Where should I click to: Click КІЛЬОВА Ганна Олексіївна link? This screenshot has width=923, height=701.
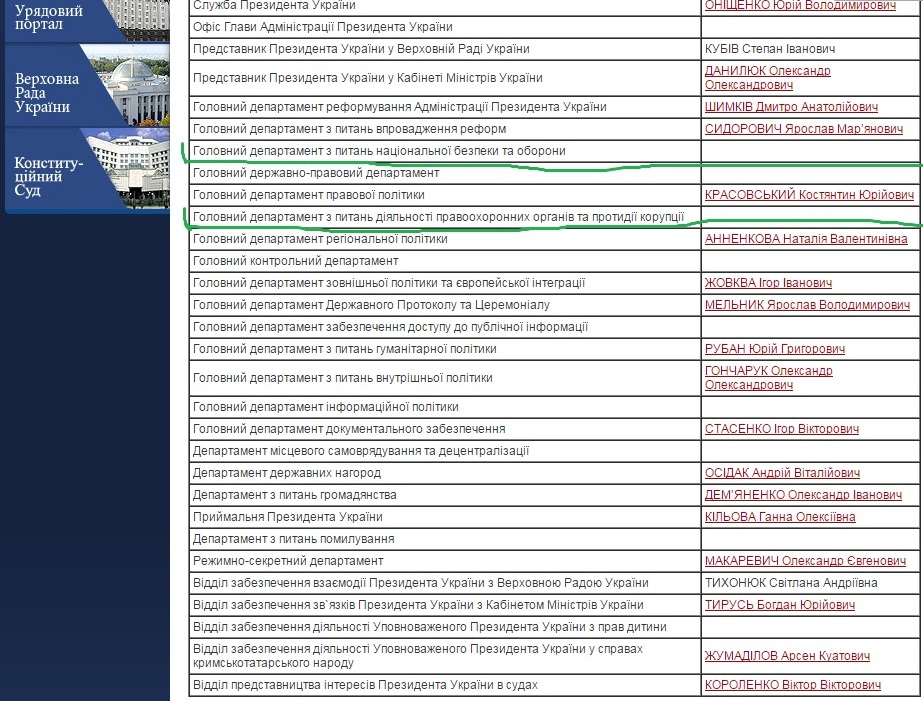tap(780, 517)
